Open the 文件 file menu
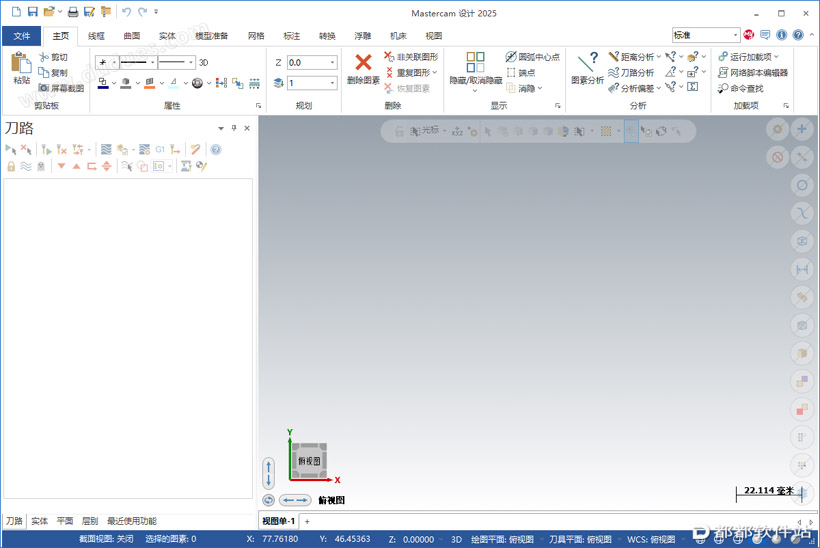820x548 pixels. click(21, 36)
